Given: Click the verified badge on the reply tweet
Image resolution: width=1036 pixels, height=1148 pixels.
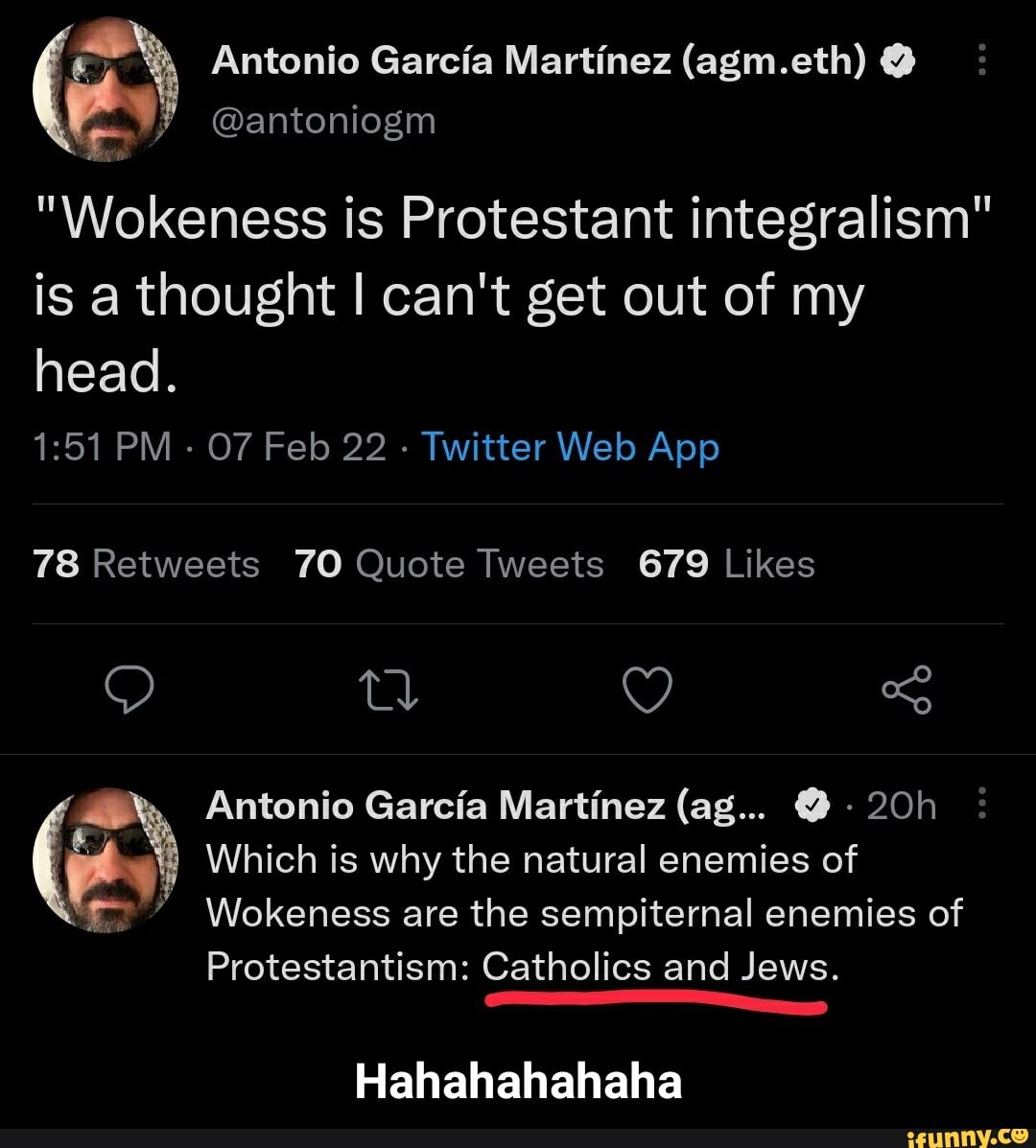Looking at the screenshot, I should coord(812,808).
